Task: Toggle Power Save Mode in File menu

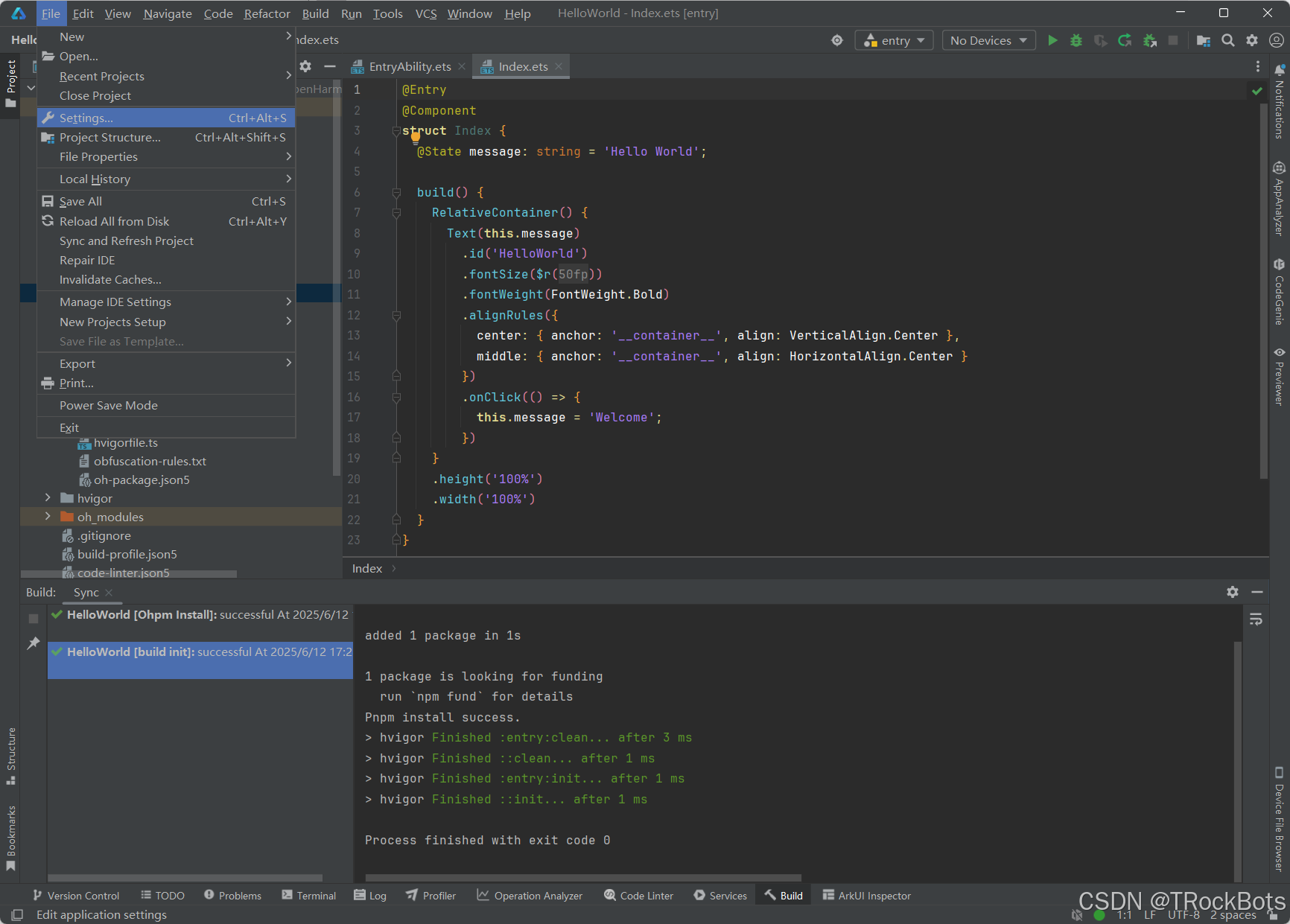Action: coord(166,405)
